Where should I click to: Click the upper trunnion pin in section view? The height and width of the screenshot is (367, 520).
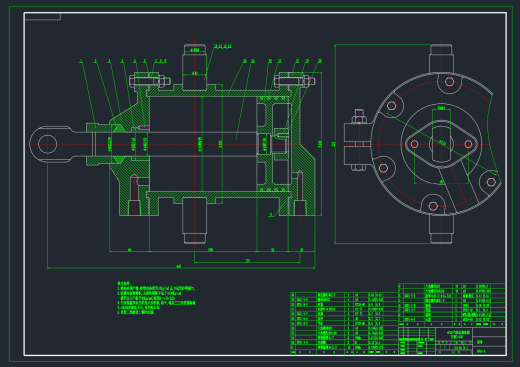coord(195,67)
